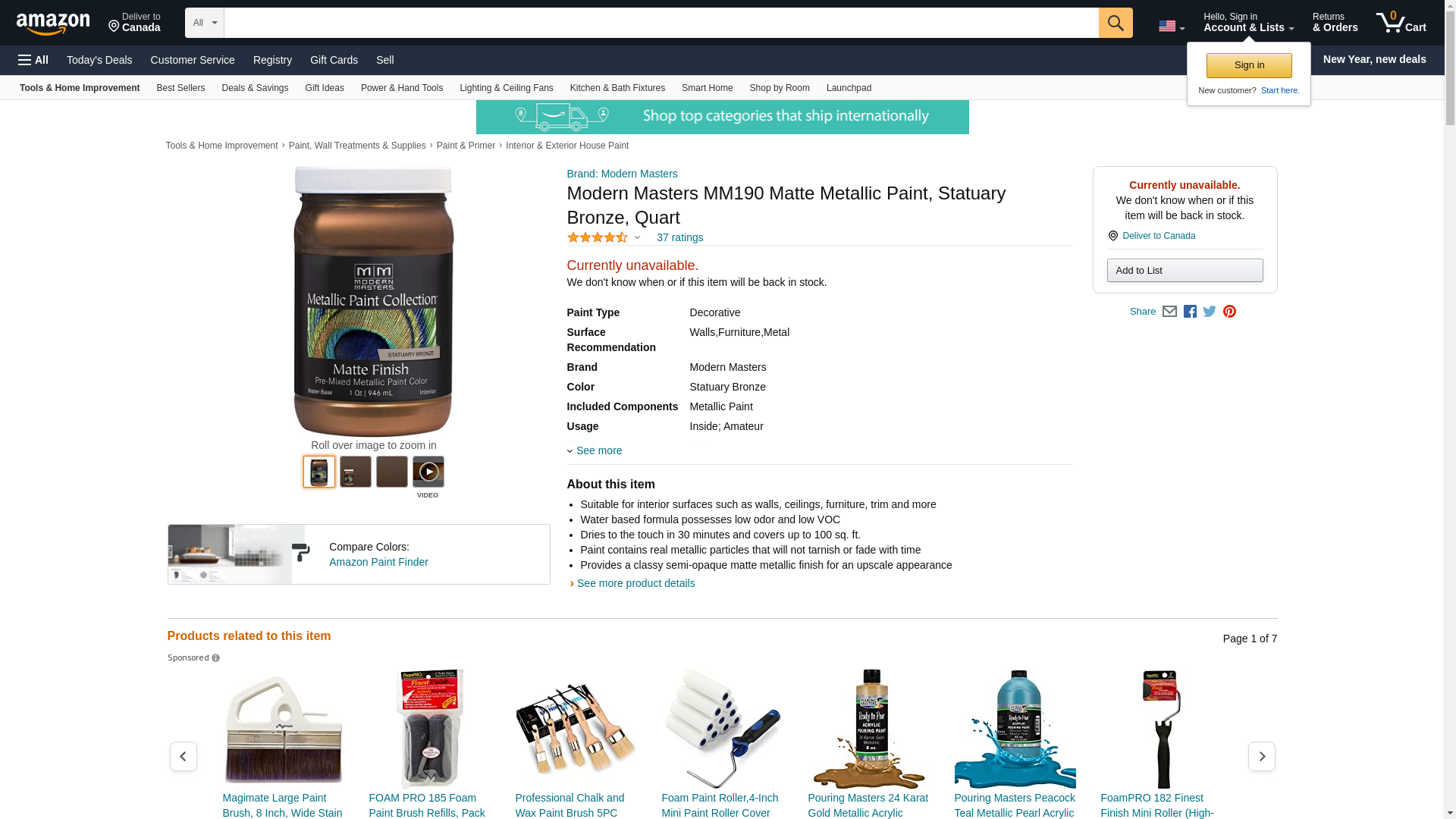Open the search category All dropdown
Screen dimensions: 1456x819
coord(205,23)
